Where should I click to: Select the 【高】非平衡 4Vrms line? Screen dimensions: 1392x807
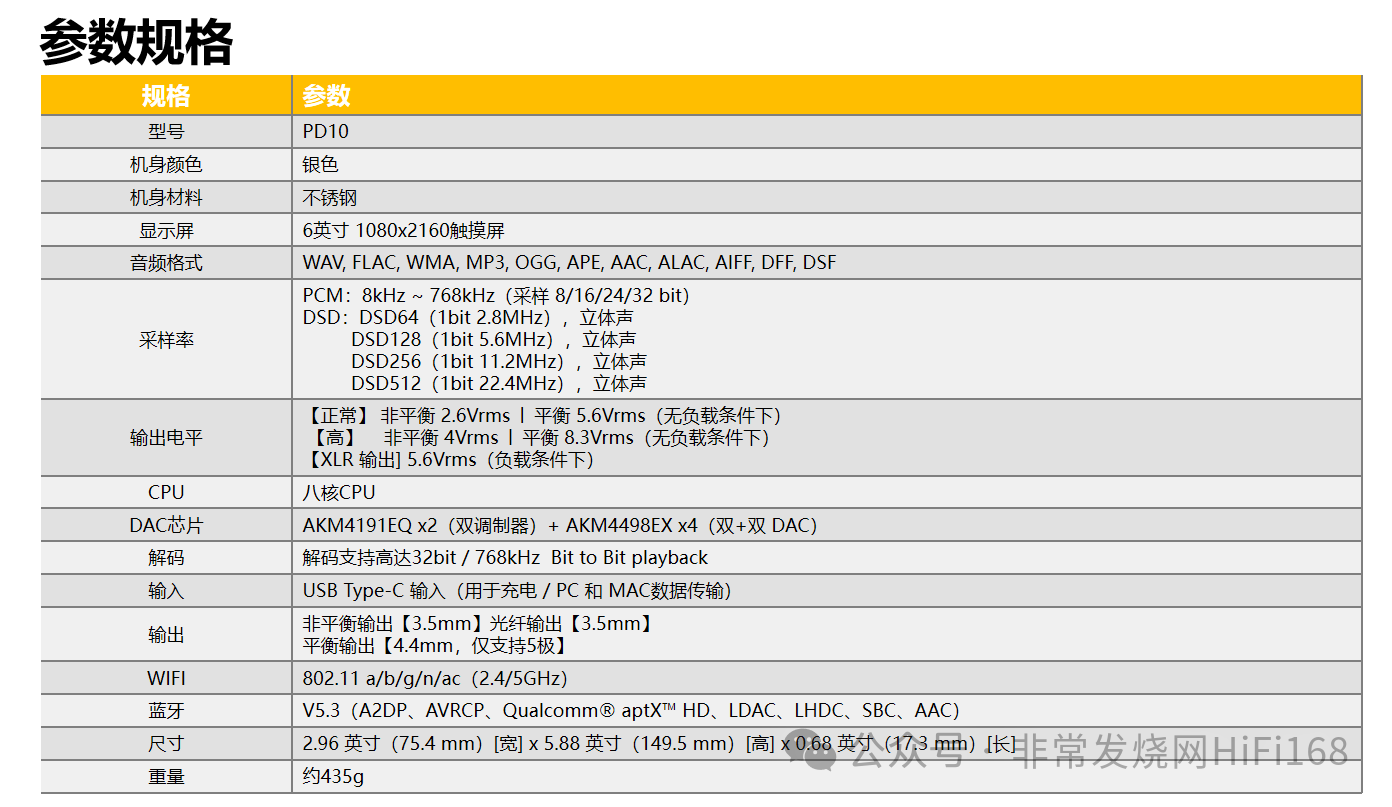tap(541, 438)
